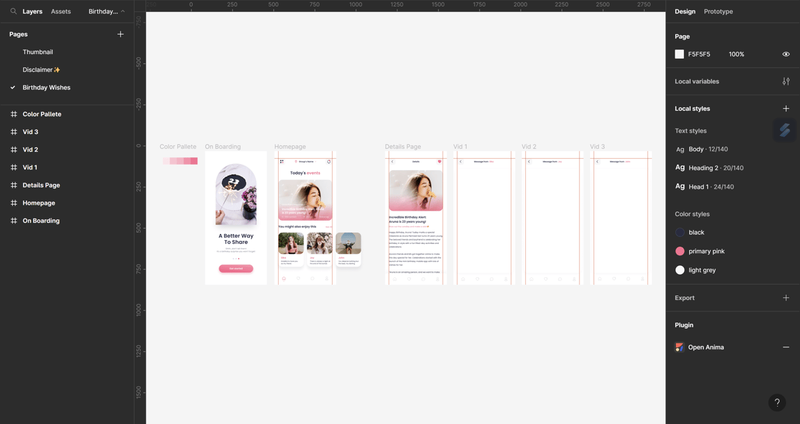Click the 'Export' section heading
This screenshot has height=424, width=800.
(684, 298)
